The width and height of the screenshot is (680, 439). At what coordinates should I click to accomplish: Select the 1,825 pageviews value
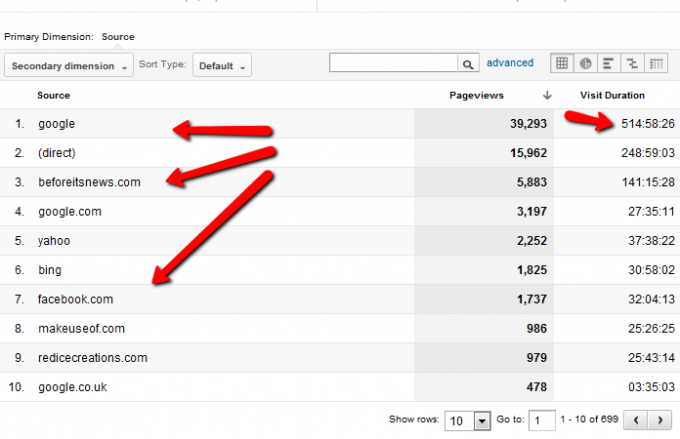(532, 270)
